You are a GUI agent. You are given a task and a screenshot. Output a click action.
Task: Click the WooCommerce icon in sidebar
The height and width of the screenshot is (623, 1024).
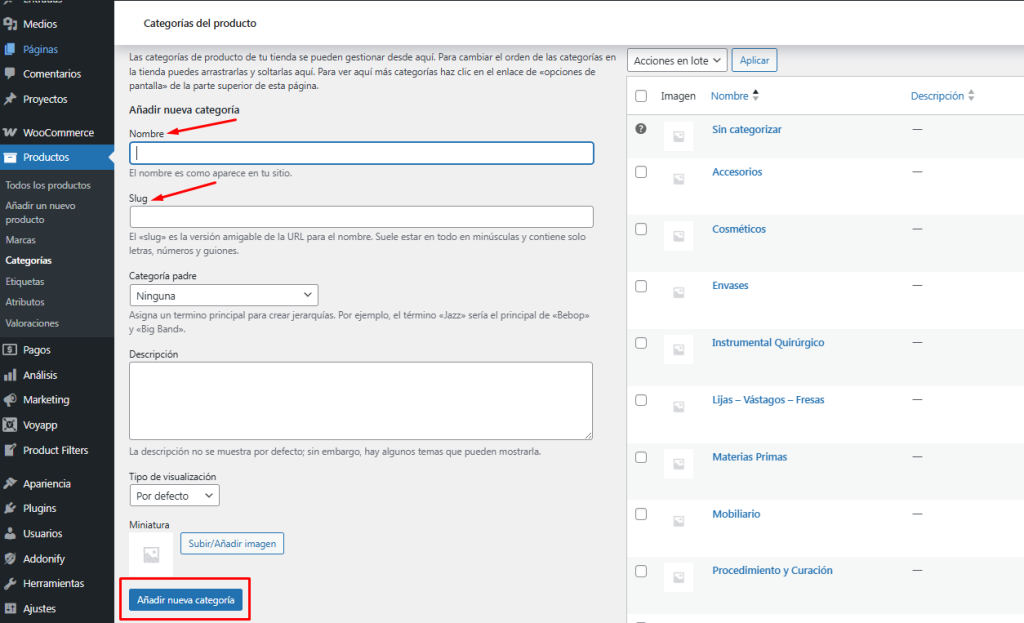10,132
